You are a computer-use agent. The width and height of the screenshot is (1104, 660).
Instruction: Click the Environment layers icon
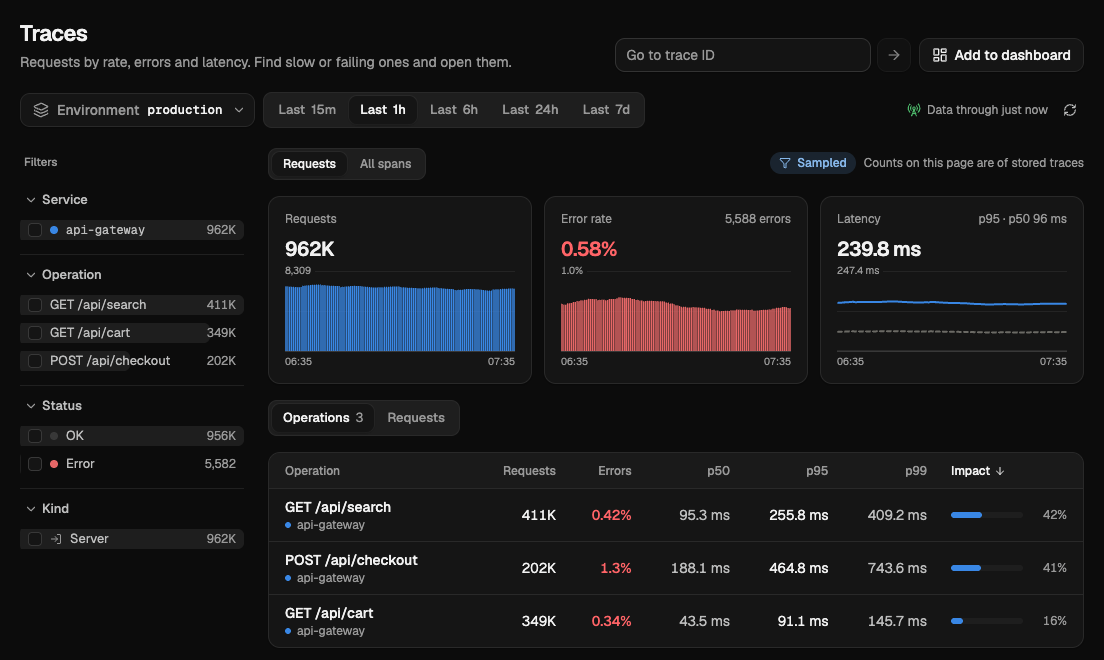point(41,110)
